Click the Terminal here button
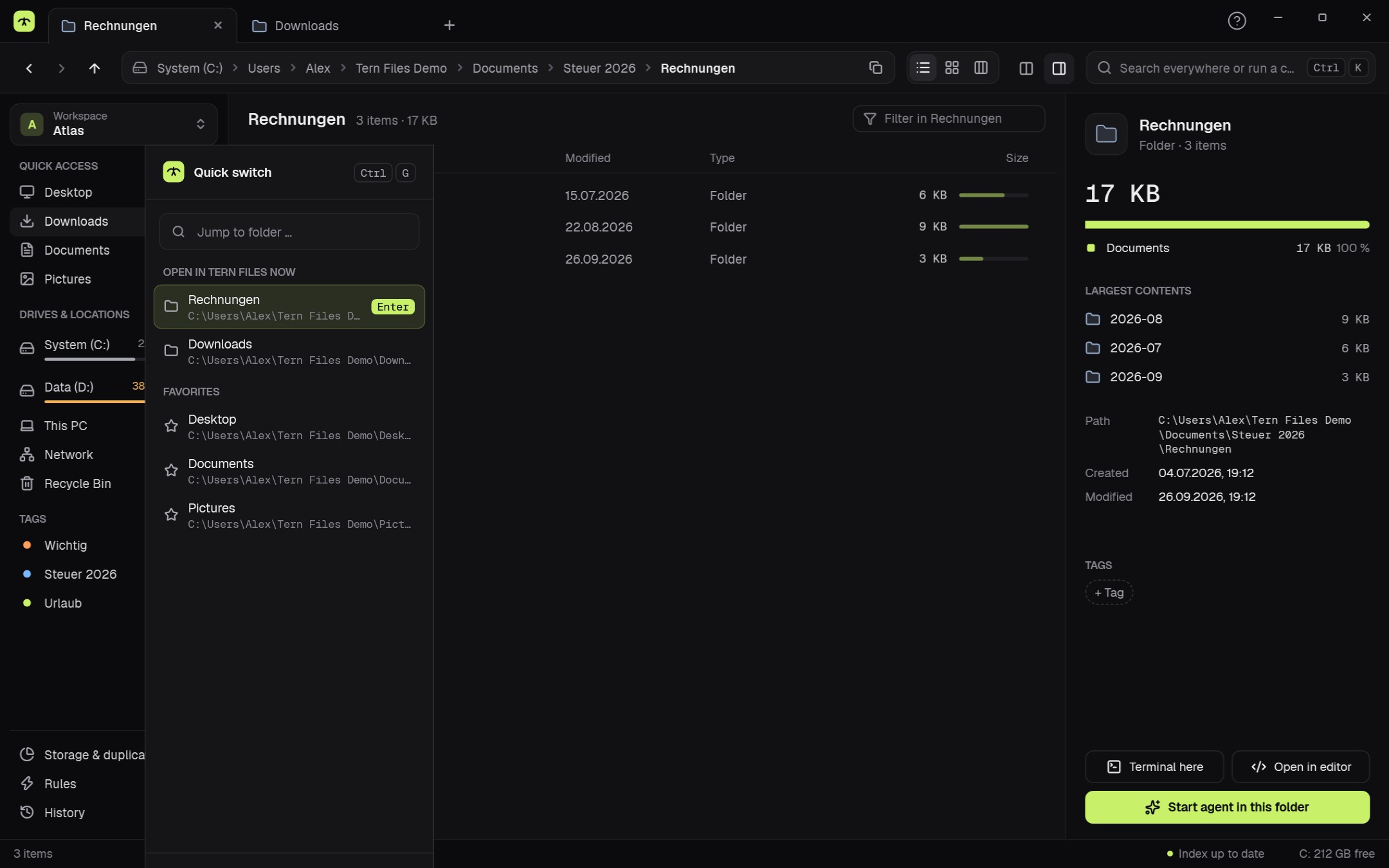 click(1154, 766)
